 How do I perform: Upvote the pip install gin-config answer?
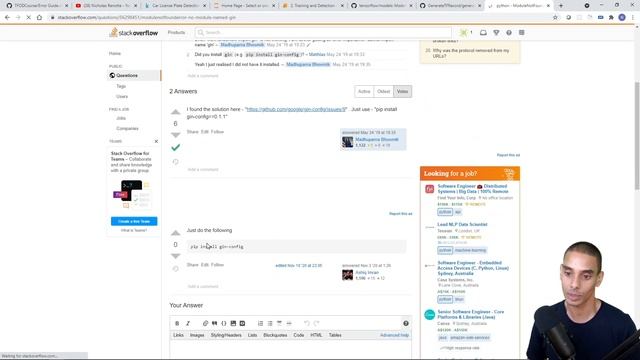[x=176, y=233]
